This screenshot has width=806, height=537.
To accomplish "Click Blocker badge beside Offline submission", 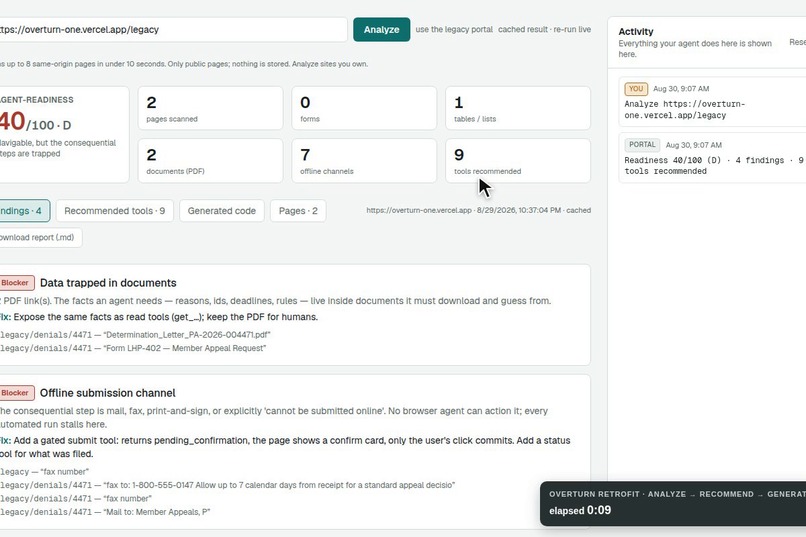I will [x=16, y=393].
